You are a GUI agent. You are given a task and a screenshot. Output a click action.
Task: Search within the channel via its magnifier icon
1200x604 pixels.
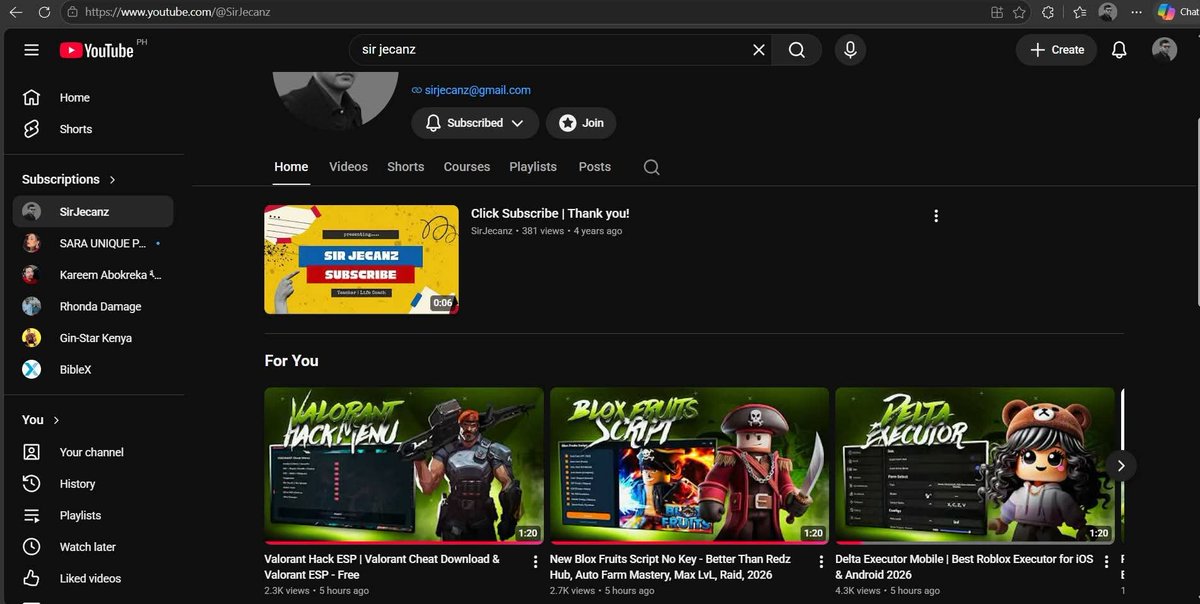click(651, 167)
